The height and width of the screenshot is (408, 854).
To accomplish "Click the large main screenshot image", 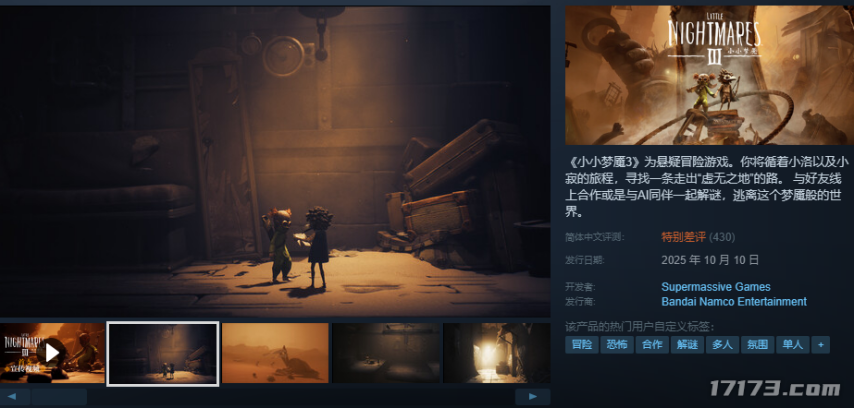I will (x=275, y=160).
